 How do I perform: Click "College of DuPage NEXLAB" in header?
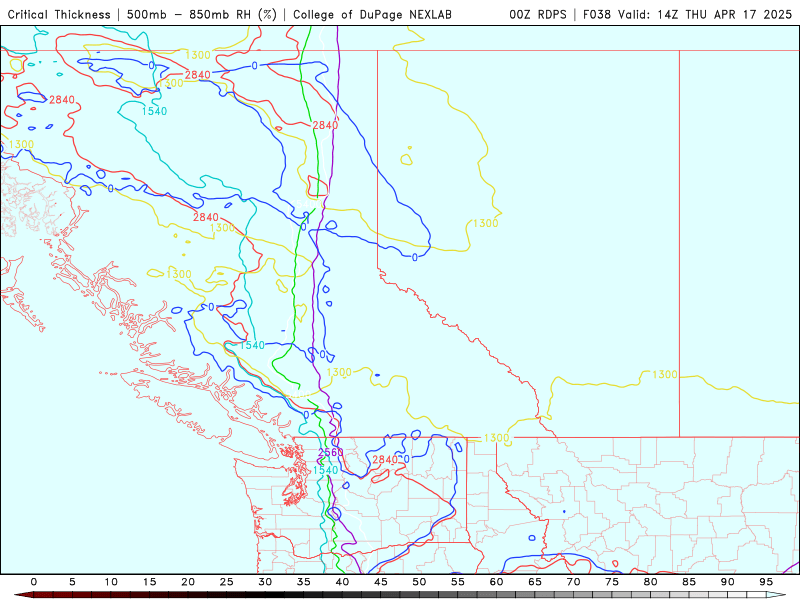[372, 14]
